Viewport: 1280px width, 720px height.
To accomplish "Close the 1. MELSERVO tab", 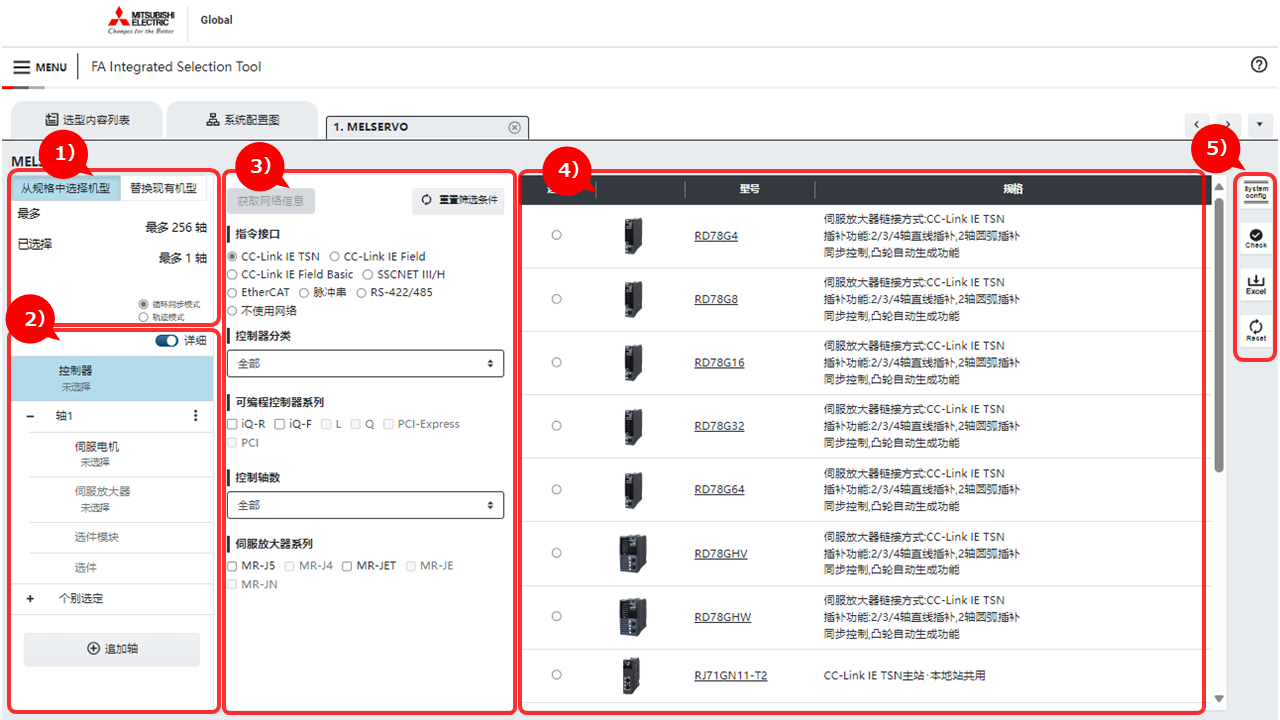I will click(x=514, y=127).
